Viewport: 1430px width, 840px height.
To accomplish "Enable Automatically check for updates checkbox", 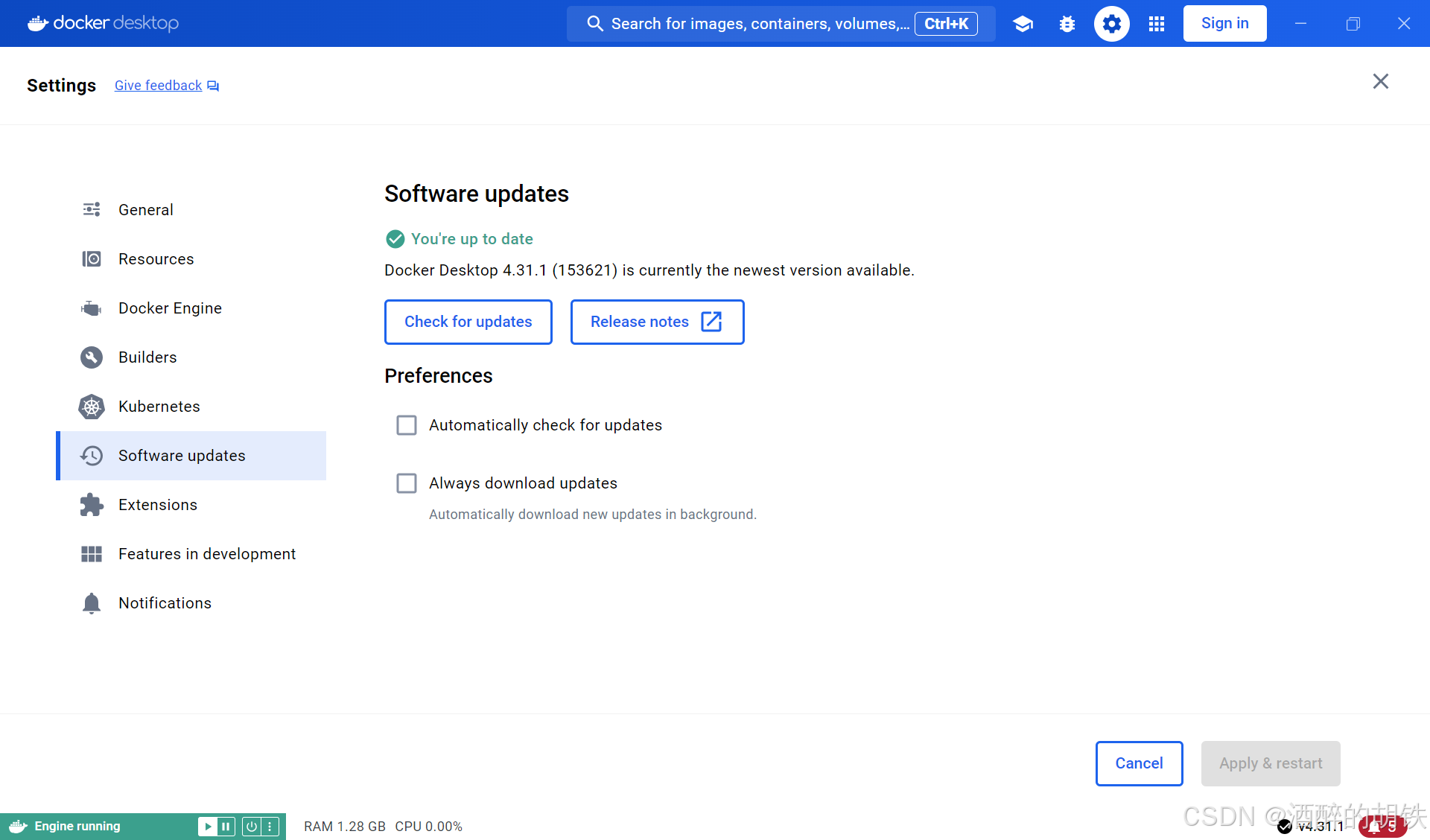I will click(407, 425).
